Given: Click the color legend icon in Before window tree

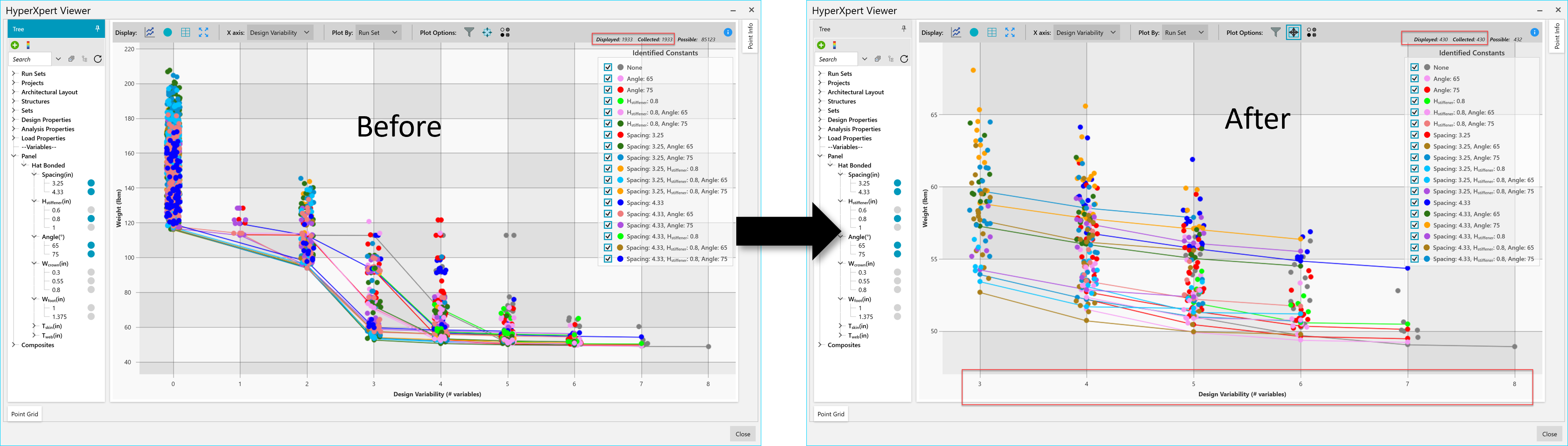Looking at the screenshot, I should tap(28, 45).
